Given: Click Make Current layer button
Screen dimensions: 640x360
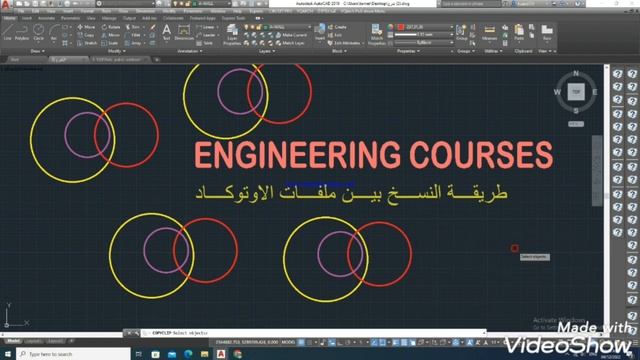Looking at the screenshot, I should coord(291,35).
